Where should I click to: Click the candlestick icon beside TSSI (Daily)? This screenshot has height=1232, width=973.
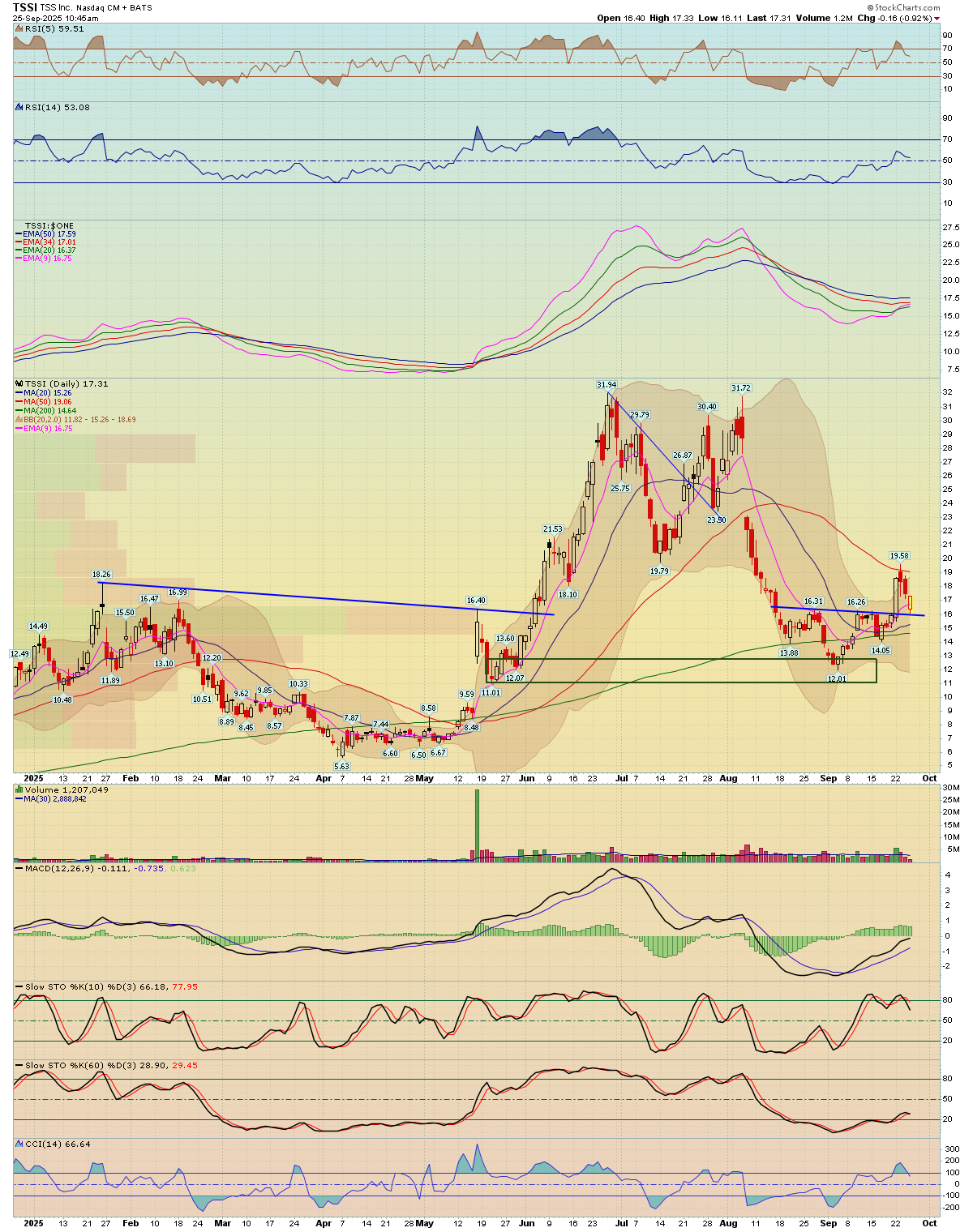(19, 383)
